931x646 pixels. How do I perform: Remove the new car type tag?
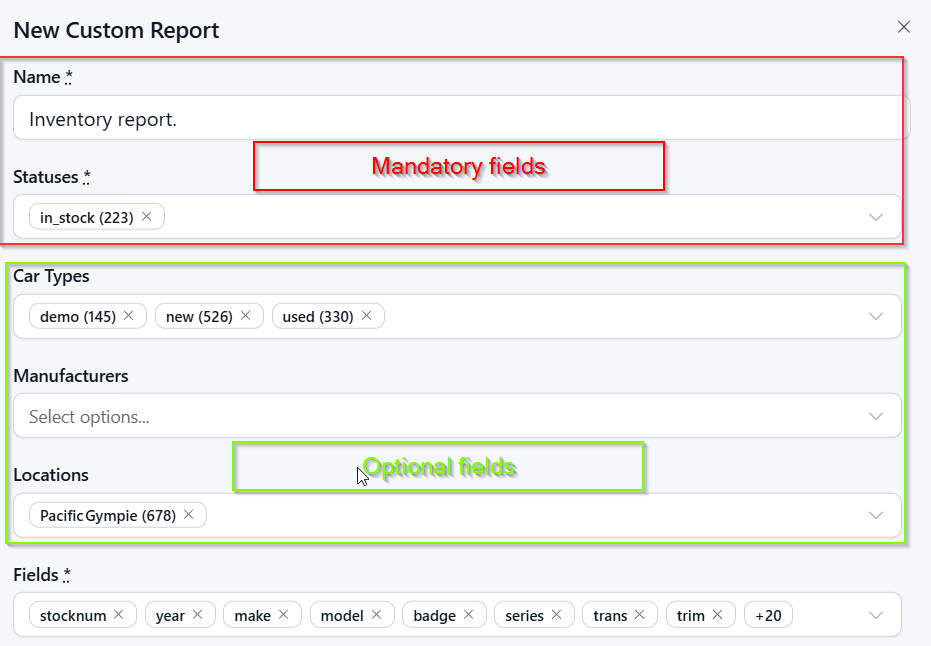246,316
